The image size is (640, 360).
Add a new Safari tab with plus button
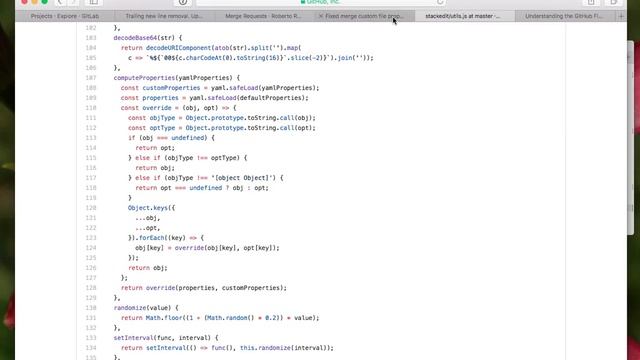(x=621, y=16)
